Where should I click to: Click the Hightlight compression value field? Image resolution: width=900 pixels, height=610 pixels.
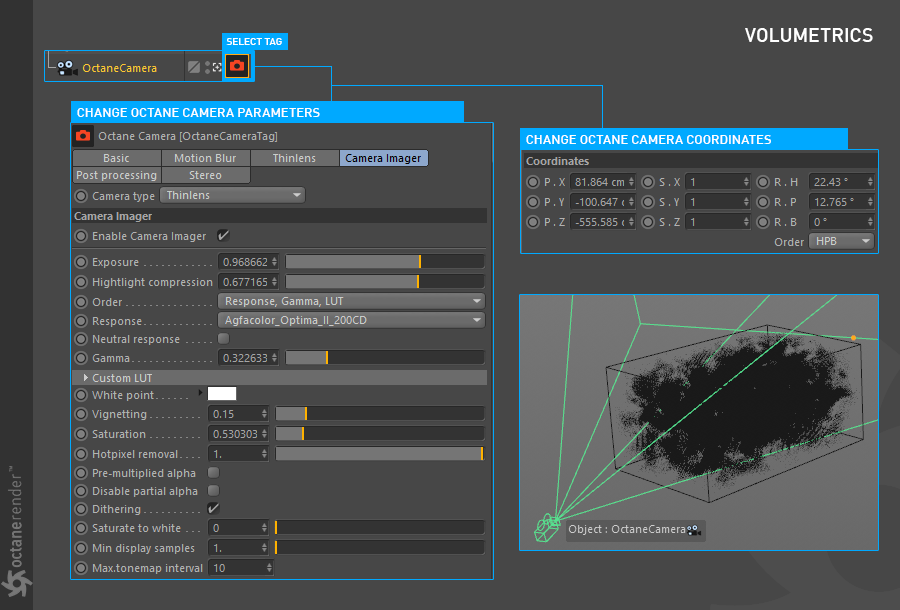pyautogui.click(x=246, y=282)
